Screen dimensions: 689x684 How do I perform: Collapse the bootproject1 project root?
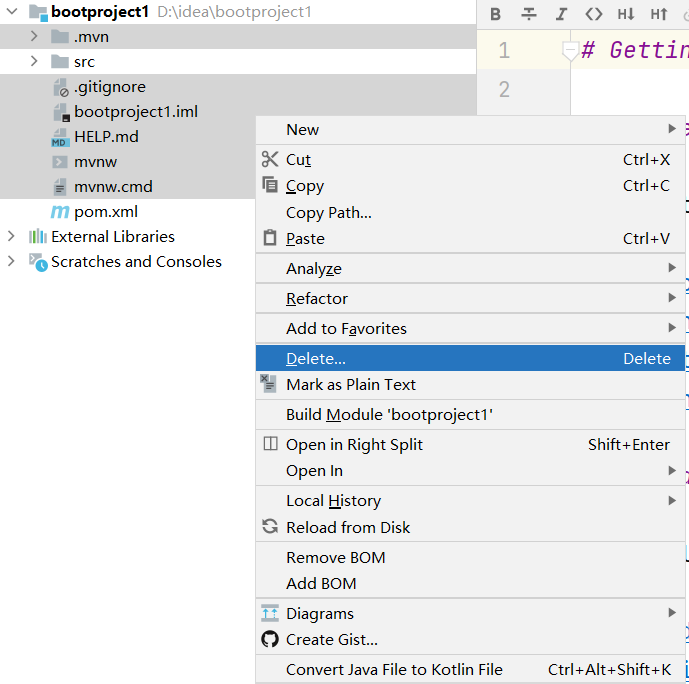pos(11,12)
